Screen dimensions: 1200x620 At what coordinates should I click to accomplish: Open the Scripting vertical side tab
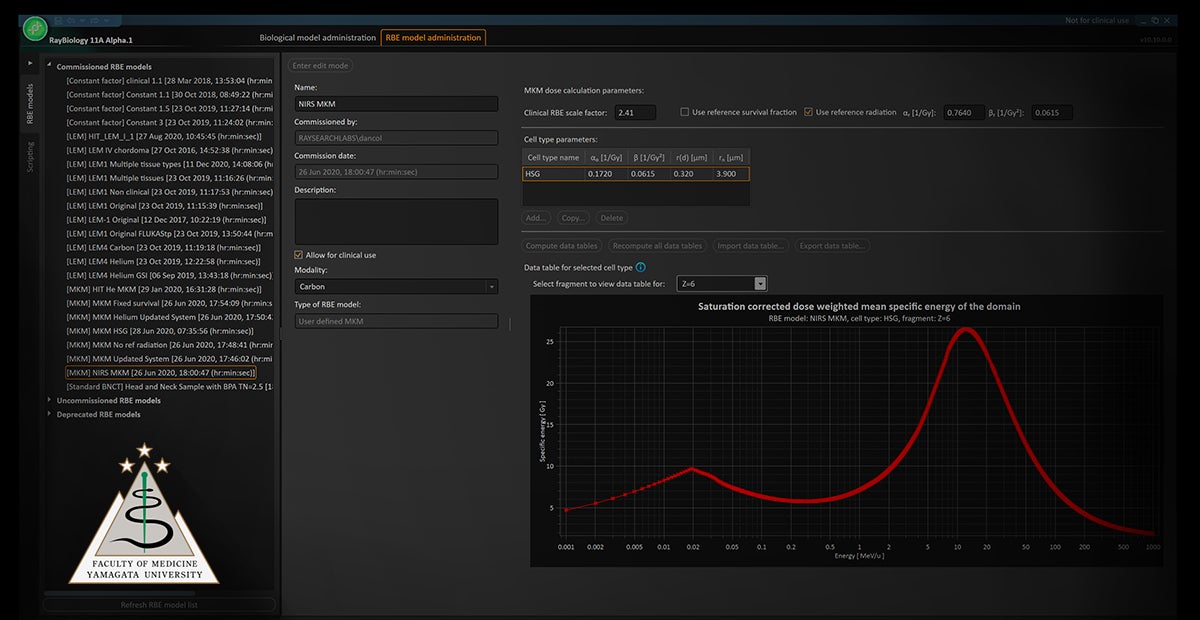pos(29,155)
